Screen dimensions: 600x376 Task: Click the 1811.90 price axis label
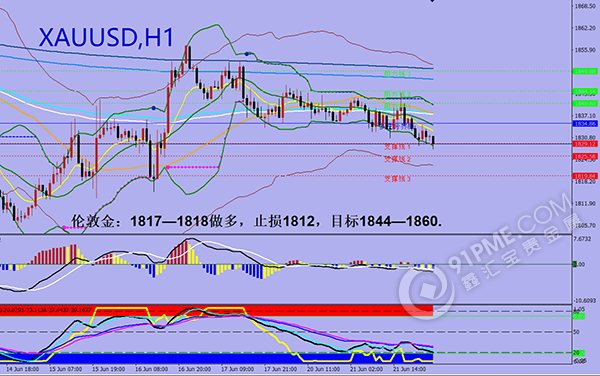pos(585,203)
